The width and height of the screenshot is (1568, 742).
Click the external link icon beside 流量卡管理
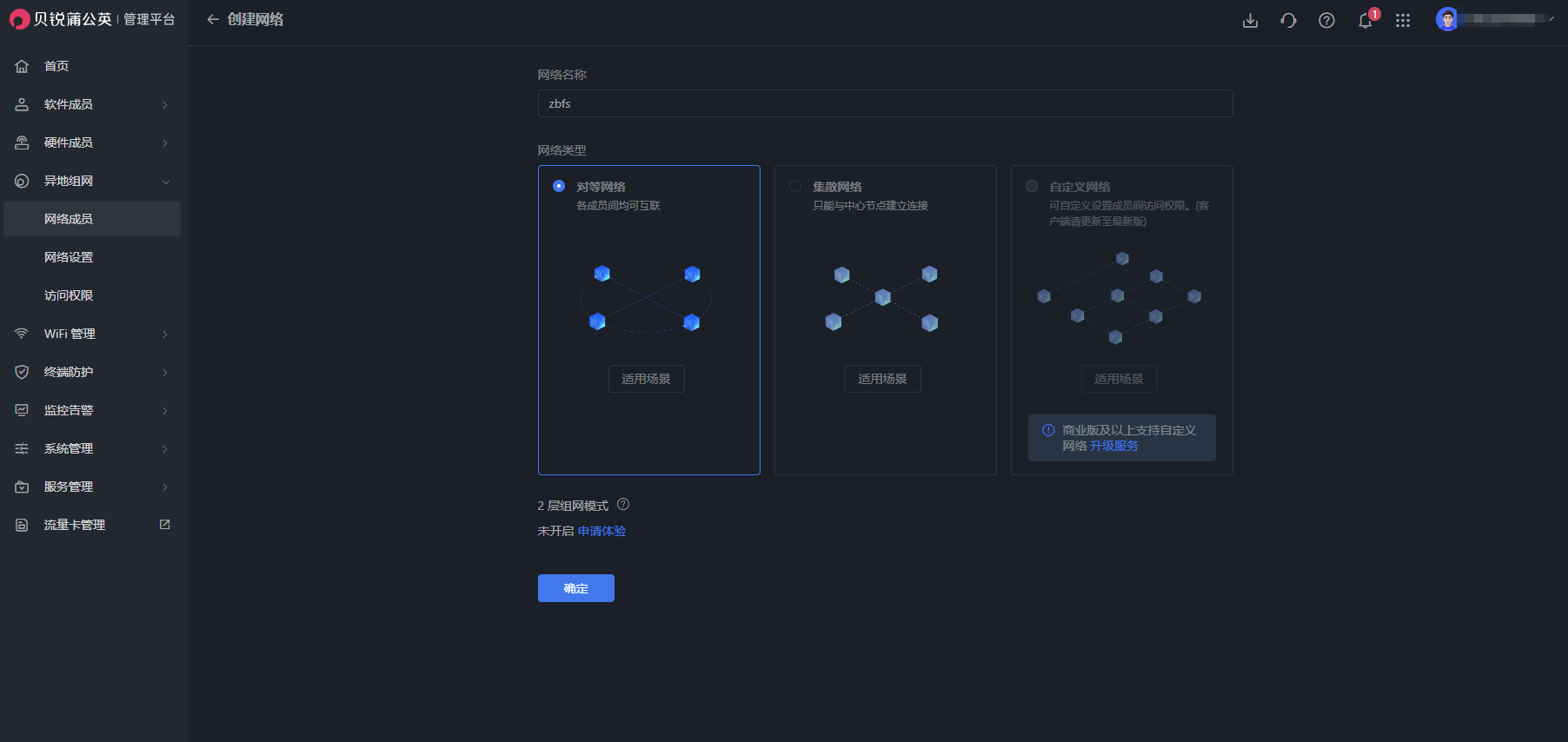164,525
